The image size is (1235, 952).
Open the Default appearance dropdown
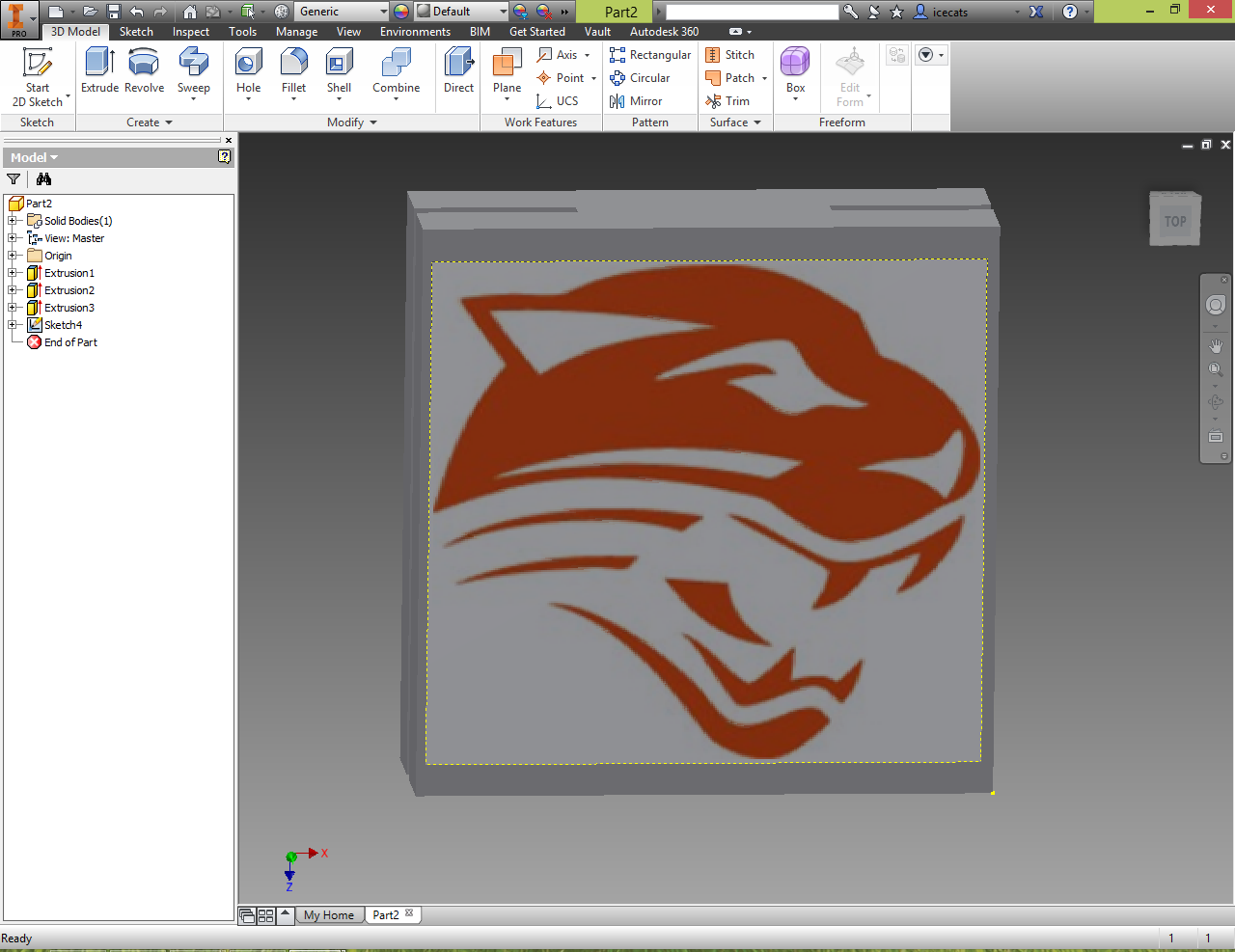click(461, 12)
